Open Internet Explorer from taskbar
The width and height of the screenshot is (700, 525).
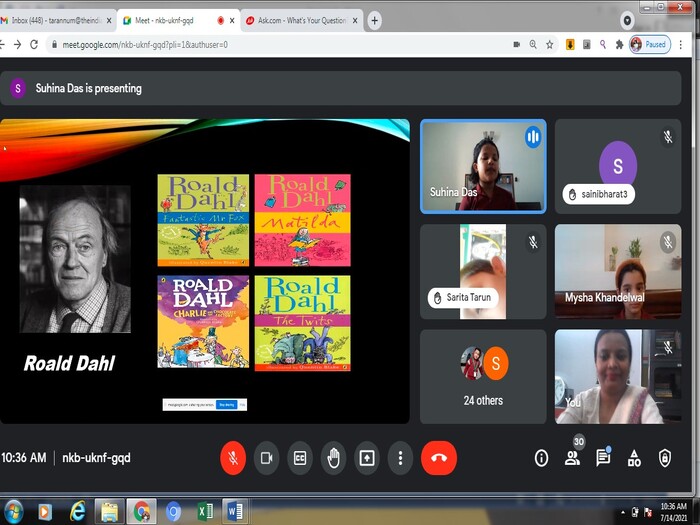77,512
